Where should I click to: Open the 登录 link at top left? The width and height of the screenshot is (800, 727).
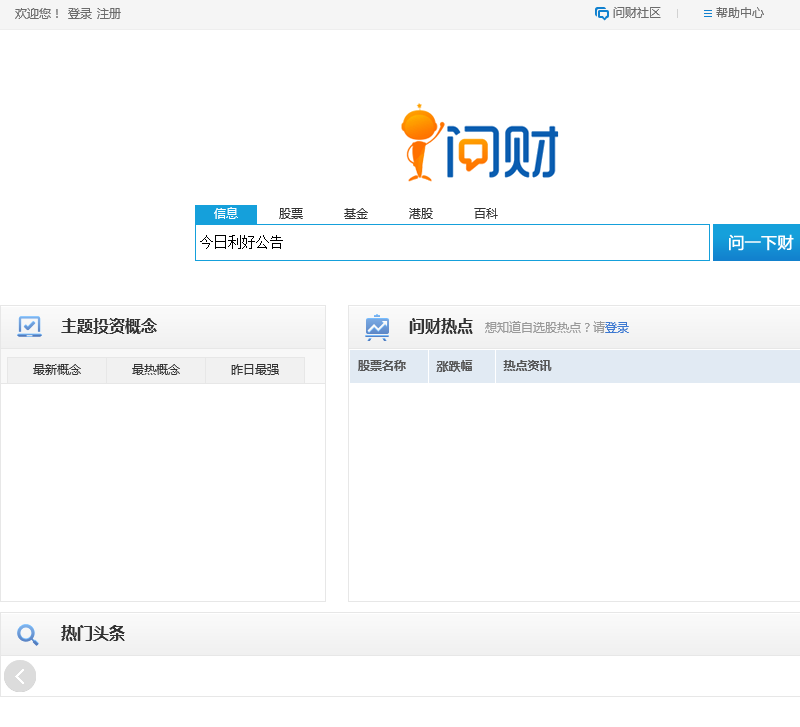pos(80,14)
